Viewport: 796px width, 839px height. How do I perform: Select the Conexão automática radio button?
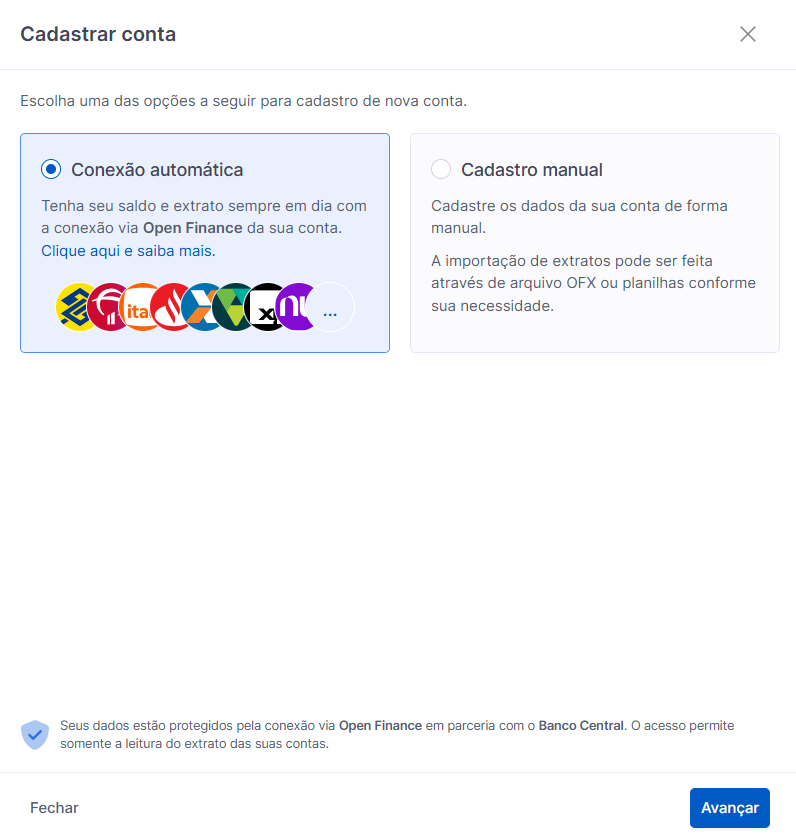pyautogui.click(x=51, y=170)
